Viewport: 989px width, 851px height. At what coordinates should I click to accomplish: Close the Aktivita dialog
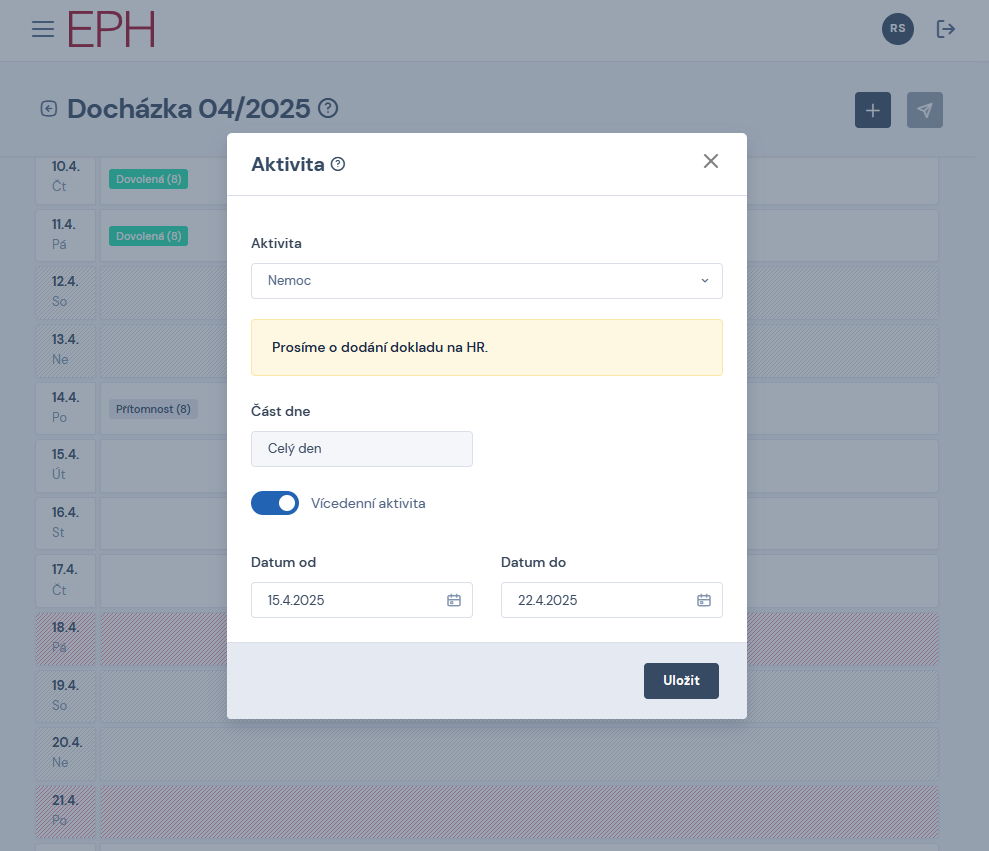pyautogui.click(x=710, y=162)
